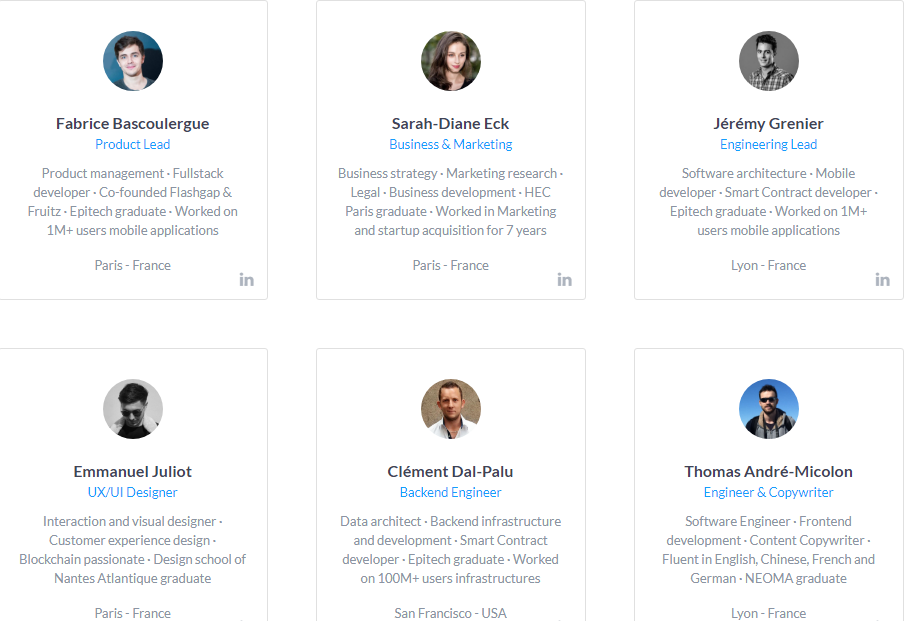Select the Engineering Lead title
The image size is (904, 621).
(769, 144)
